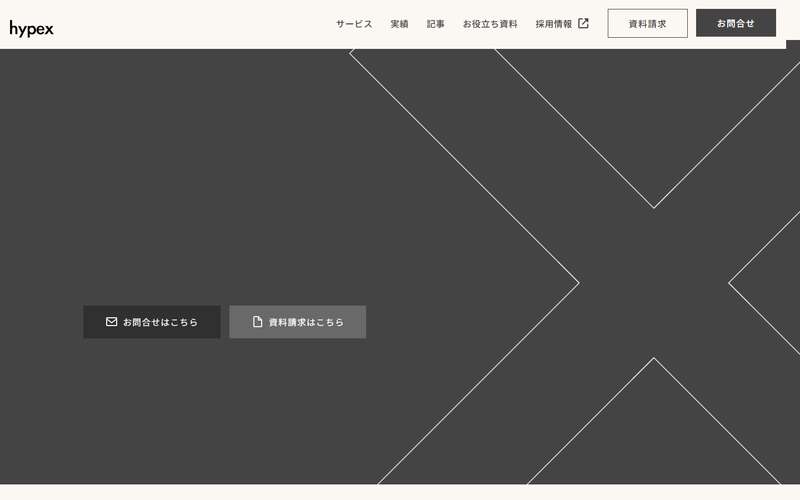Screen dimensions: 800x500
Task: Click the お問合せはこちら button
Action: pyautogui.click(x=152, y=322)
